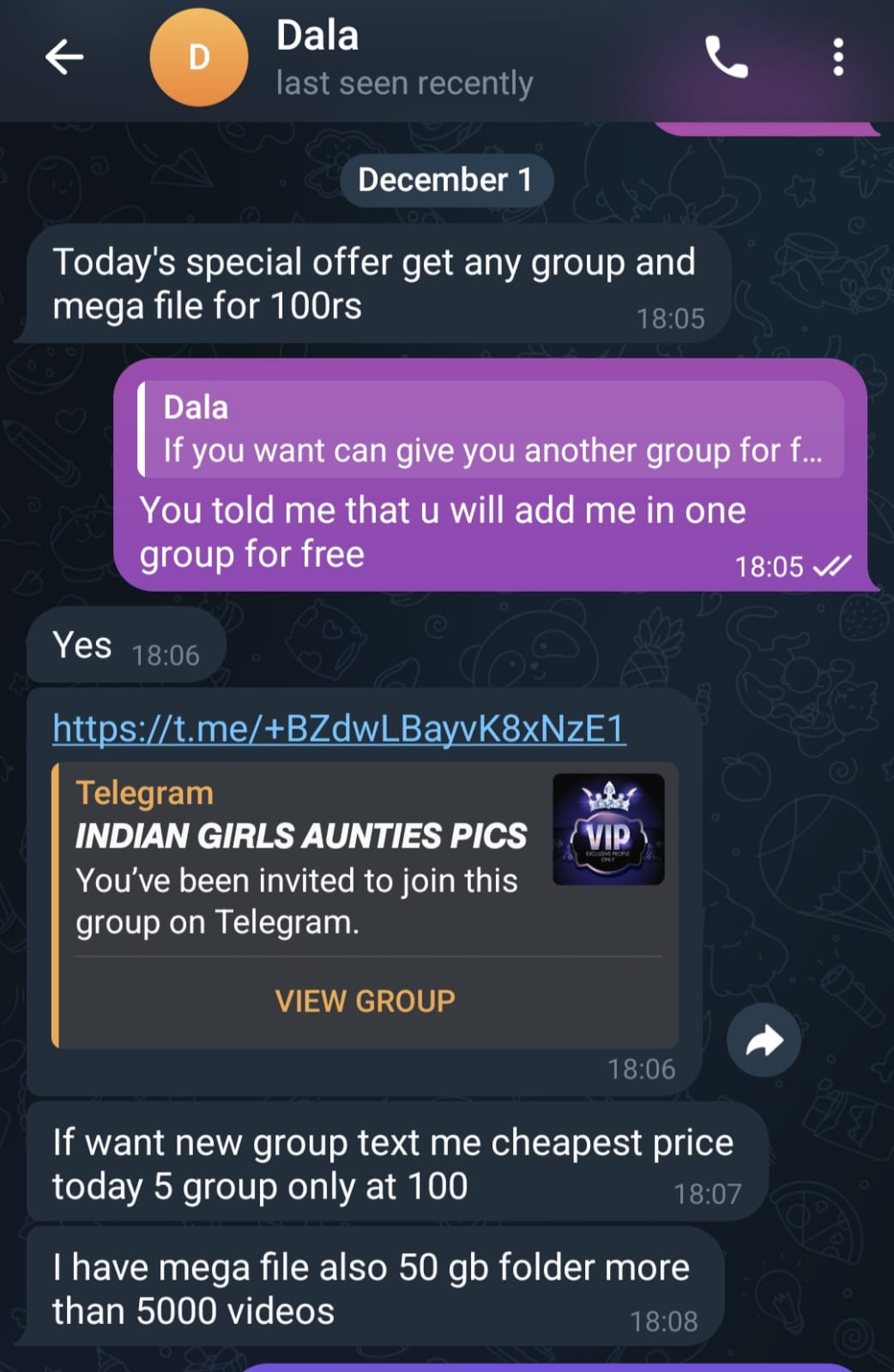Select the purple "group for free" message
The width and height of the screenshot is (894, 1372).
(491, 475)
